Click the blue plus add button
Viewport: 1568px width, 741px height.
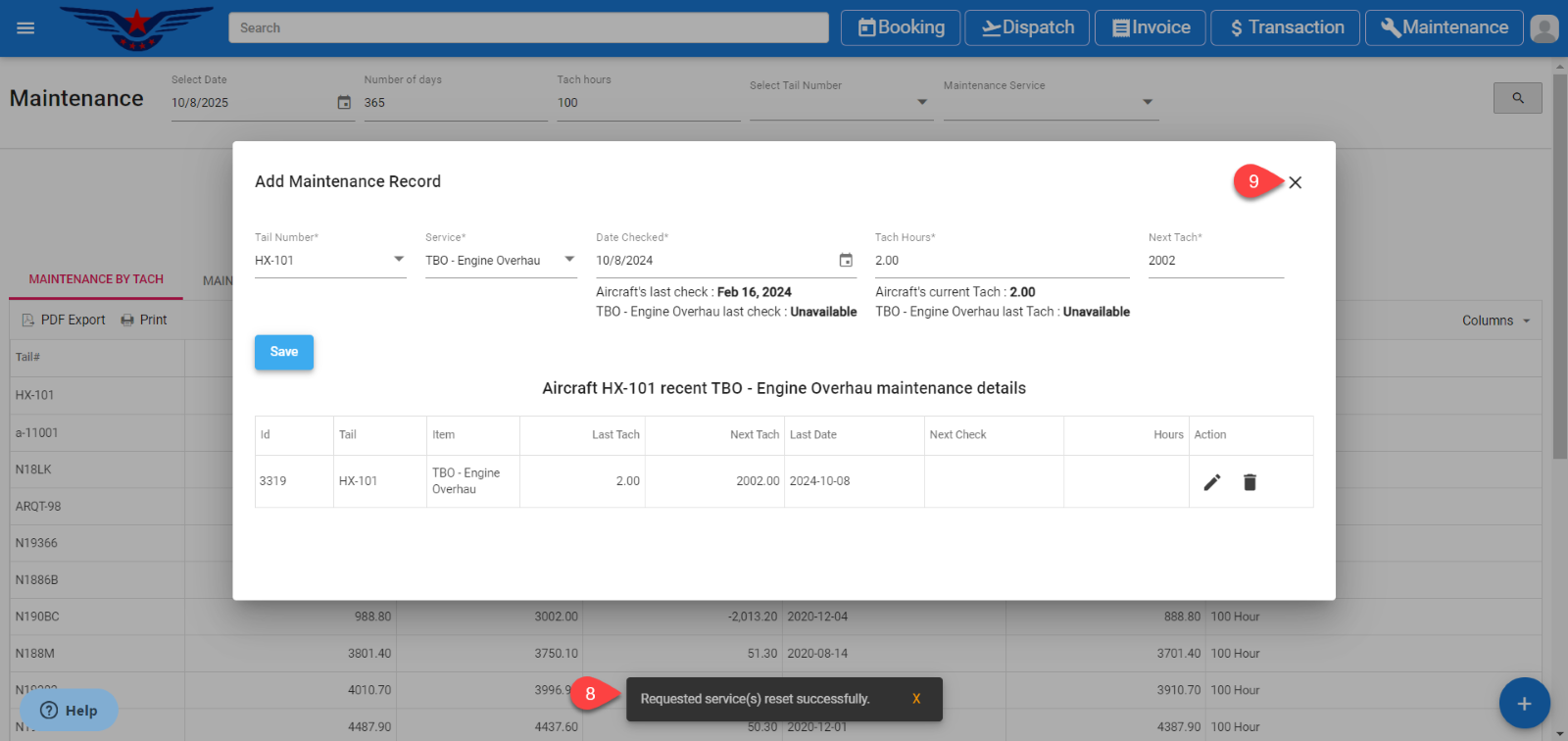[1524, 703]
